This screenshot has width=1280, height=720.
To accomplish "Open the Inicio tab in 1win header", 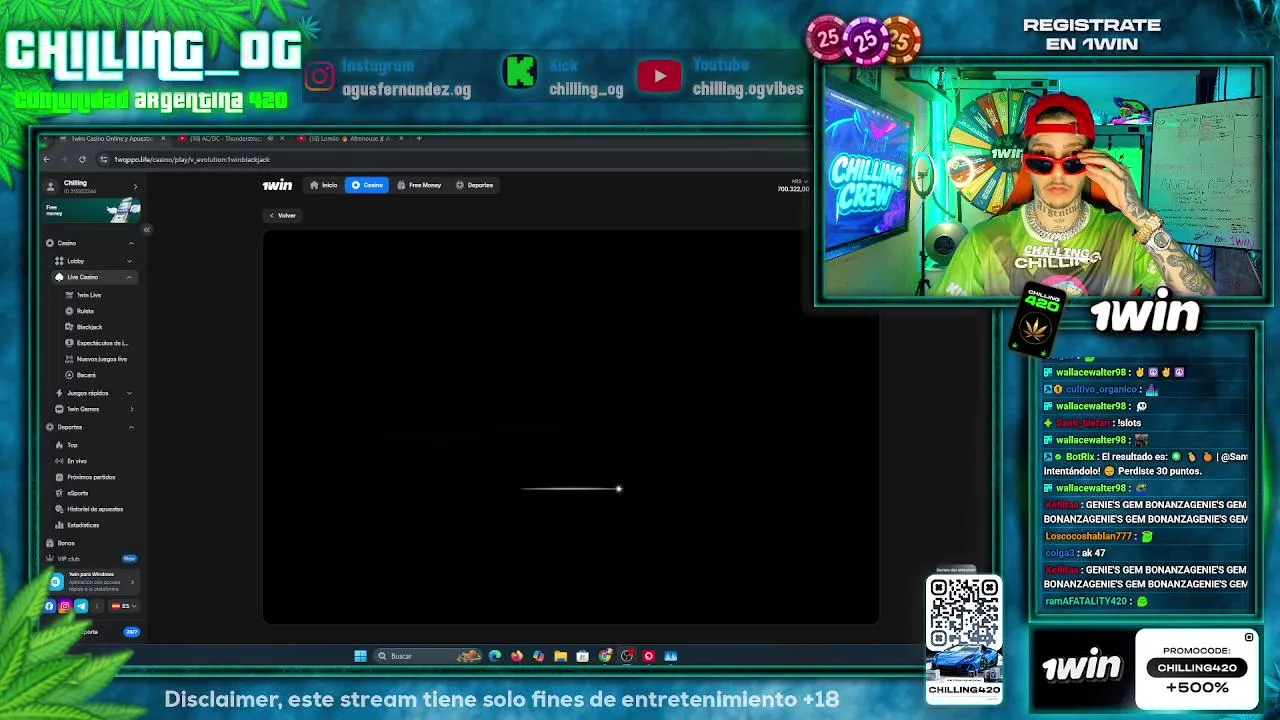I will click(x=324, y=185).
